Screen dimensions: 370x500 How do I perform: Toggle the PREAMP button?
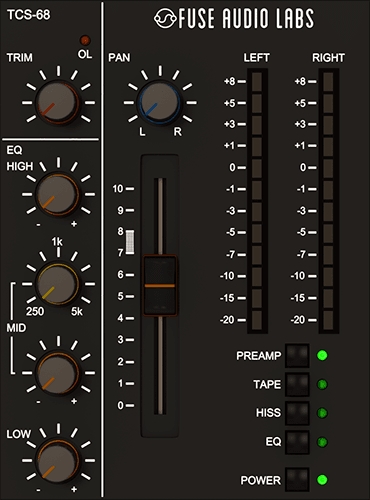point(297,356)
